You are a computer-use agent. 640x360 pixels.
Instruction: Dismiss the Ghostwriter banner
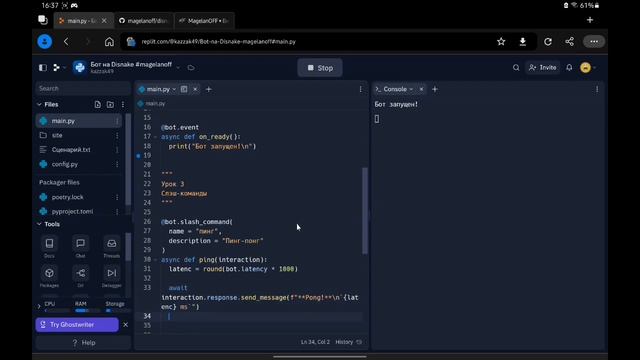125,324
